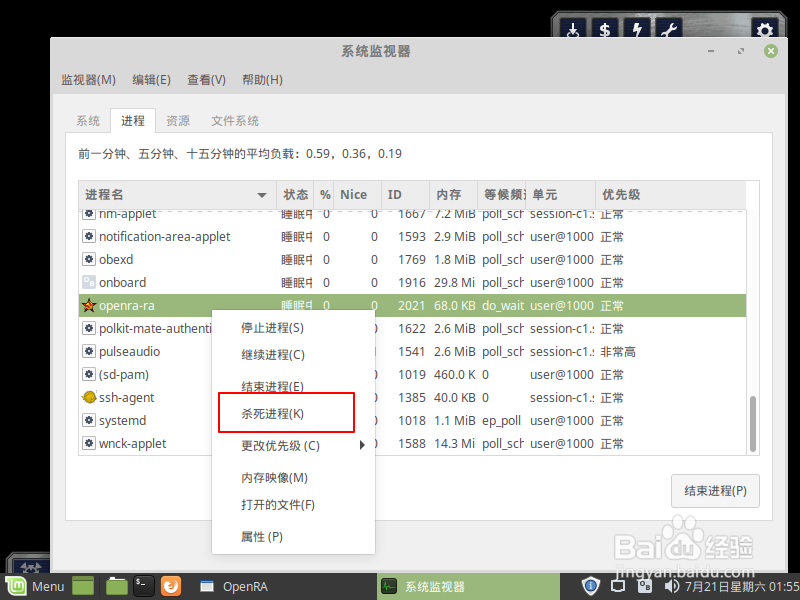Open Linux Mint Menu button
This screenshot has height=600, width=800.
[35, 586]
